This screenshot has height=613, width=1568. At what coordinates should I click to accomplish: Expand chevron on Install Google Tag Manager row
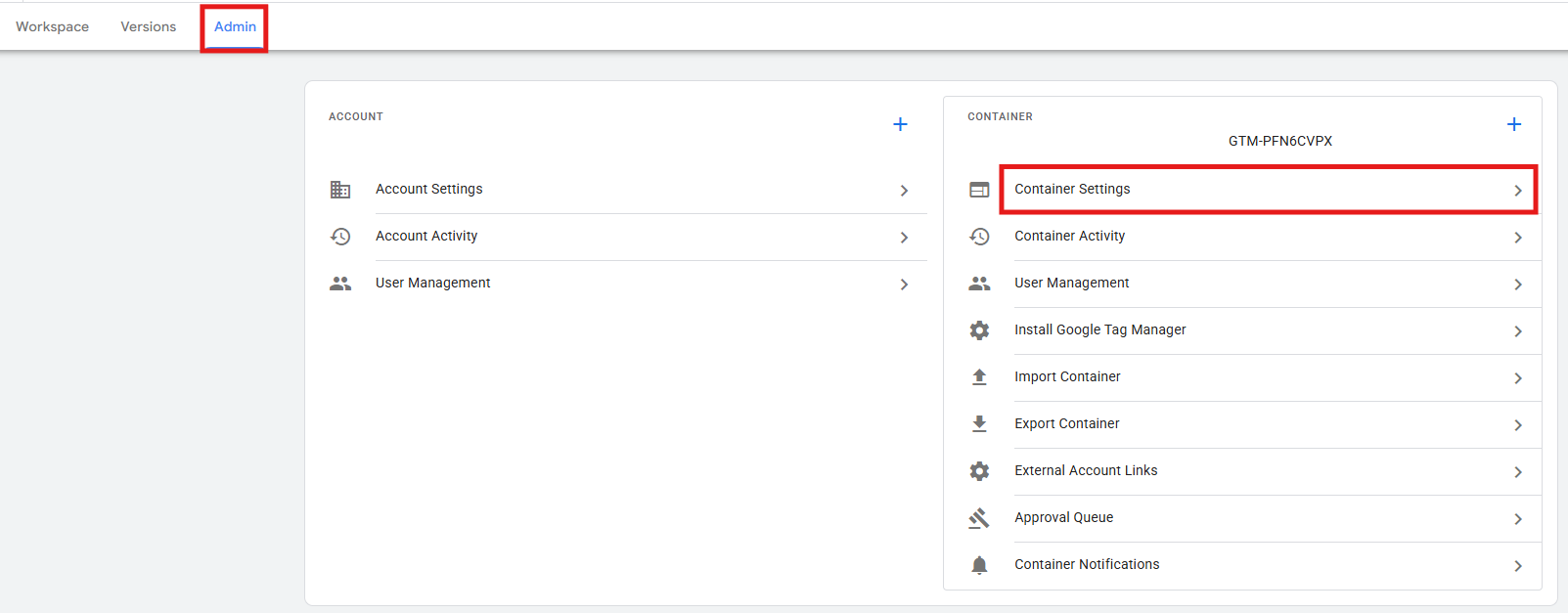click(1518, 331)
